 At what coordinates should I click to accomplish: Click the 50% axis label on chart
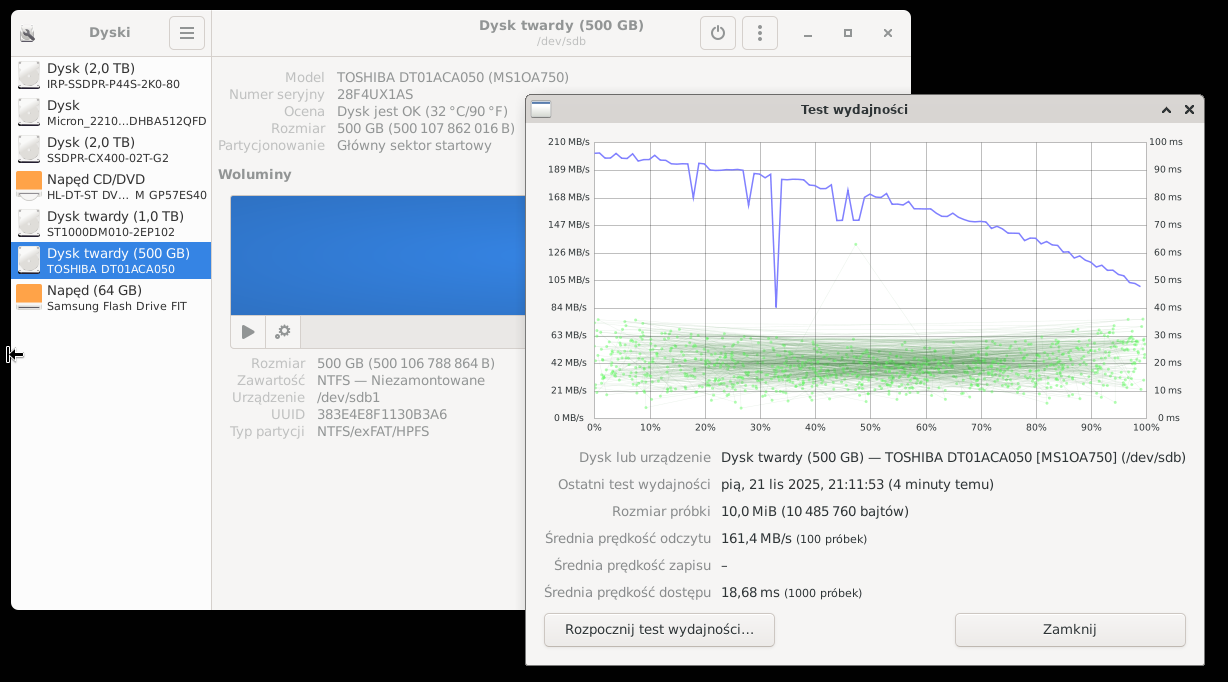click(x=870, y=428)
